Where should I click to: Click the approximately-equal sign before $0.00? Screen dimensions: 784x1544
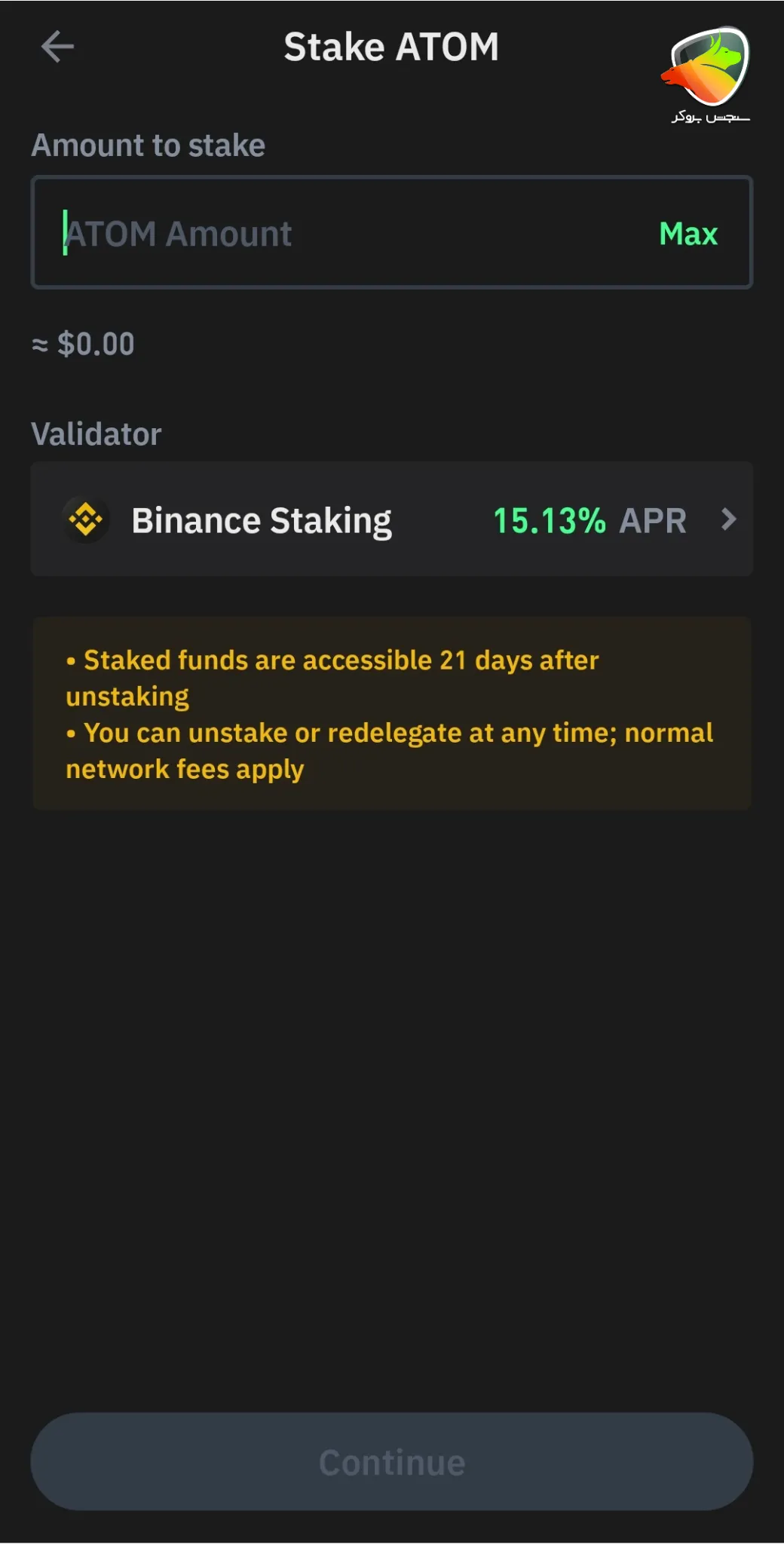(40, 345)
